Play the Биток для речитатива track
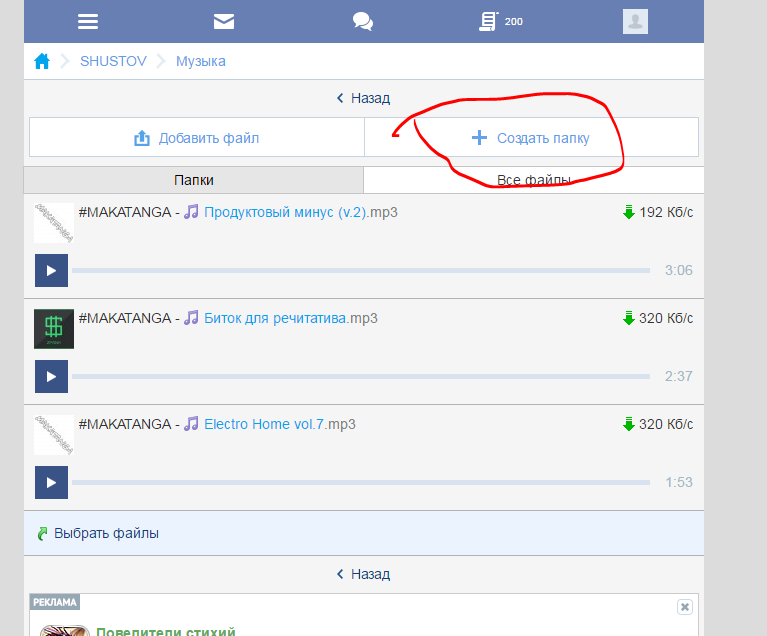This screenshot has height=636, width=767. pos(51,376)
